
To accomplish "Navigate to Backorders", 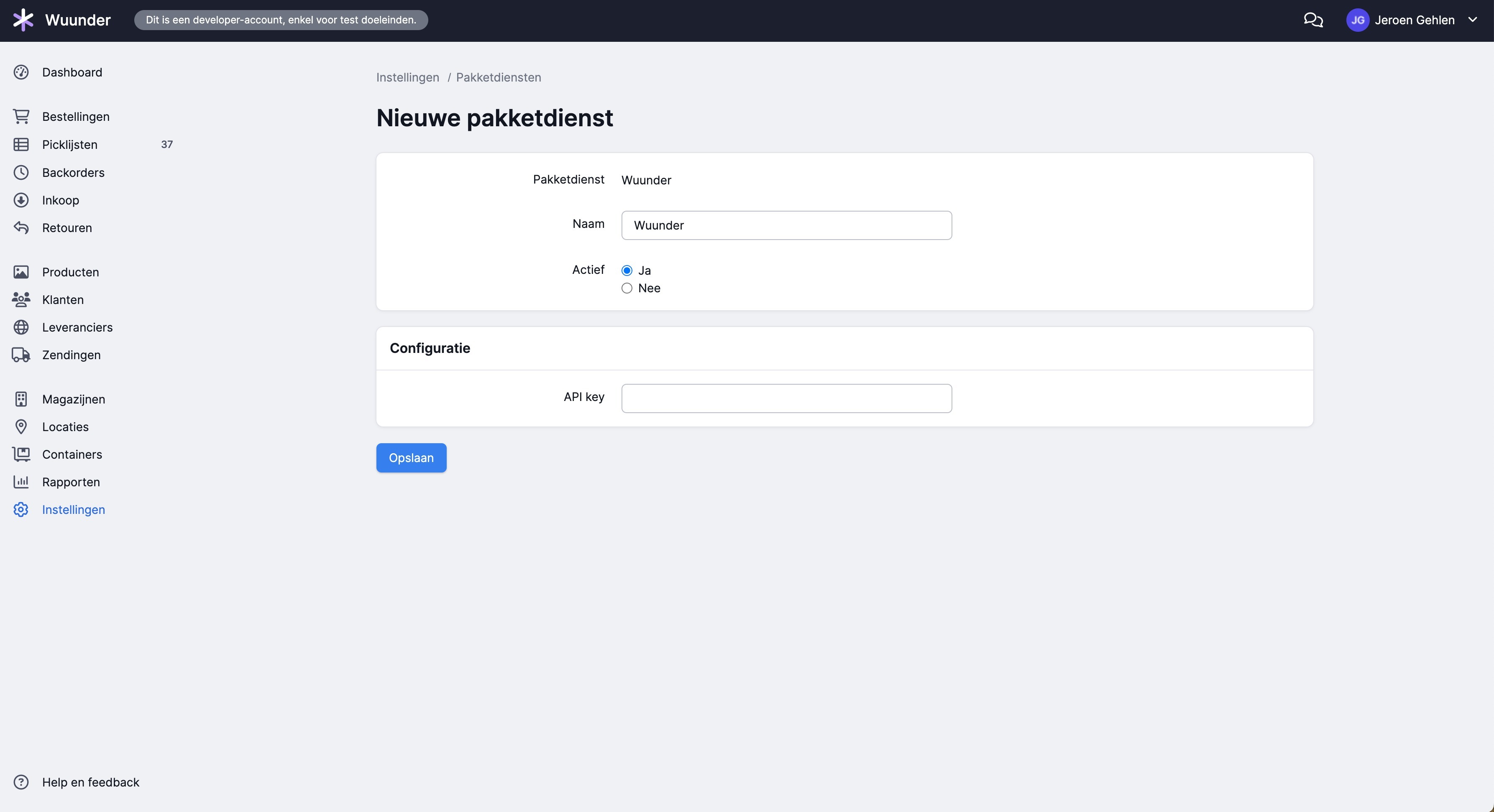I will click(x=73, y=172).
